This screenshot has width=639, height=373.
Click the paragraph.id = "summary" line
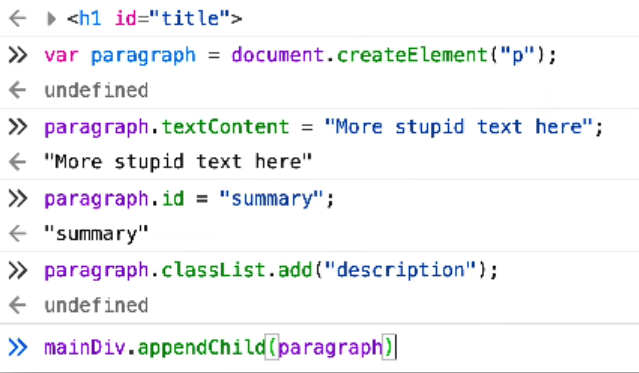(189, 199)
